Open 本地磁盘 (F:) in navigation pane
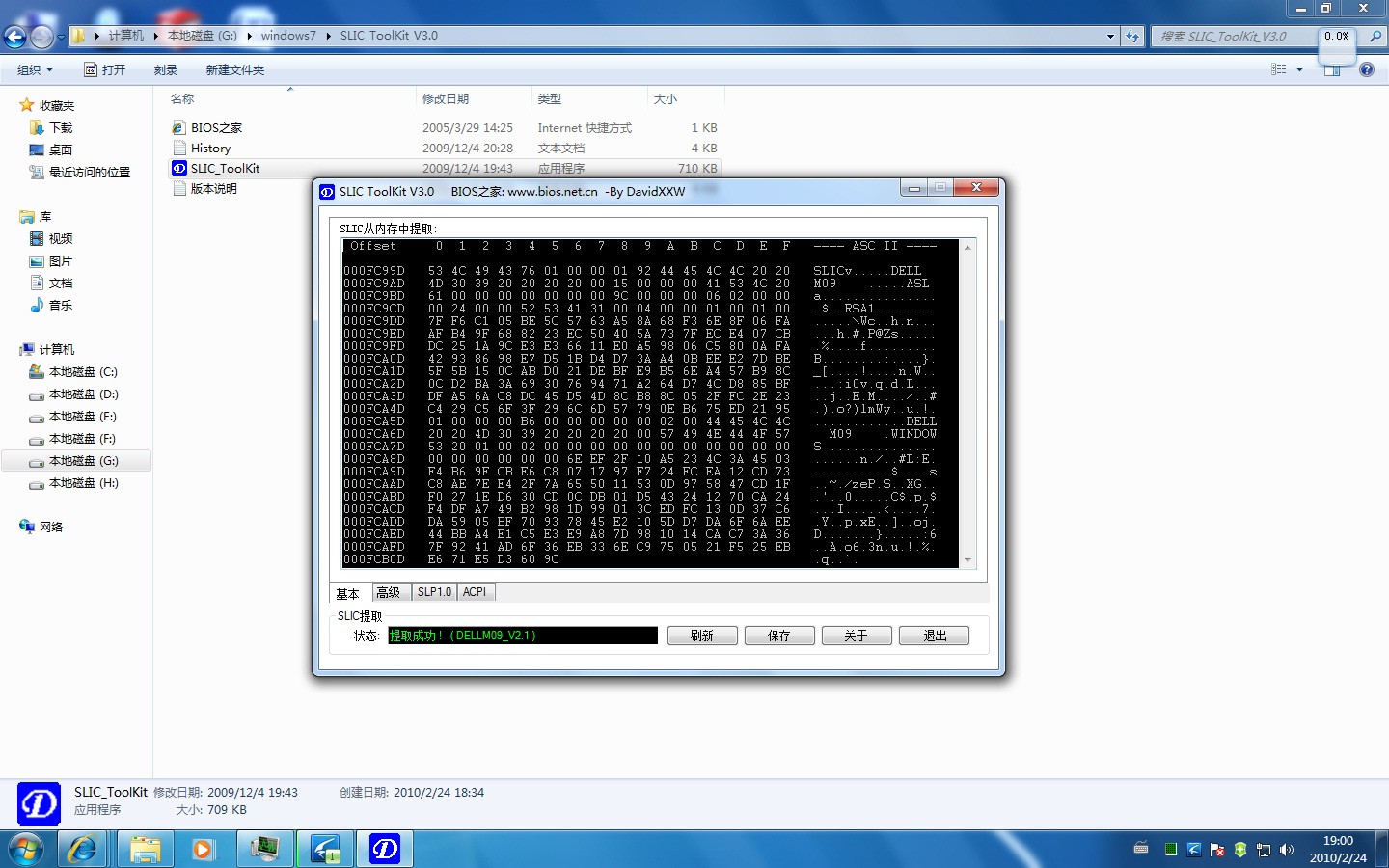Image resolution: width=1389 pixels, height=868 pixels. click(x=84, y=438)
